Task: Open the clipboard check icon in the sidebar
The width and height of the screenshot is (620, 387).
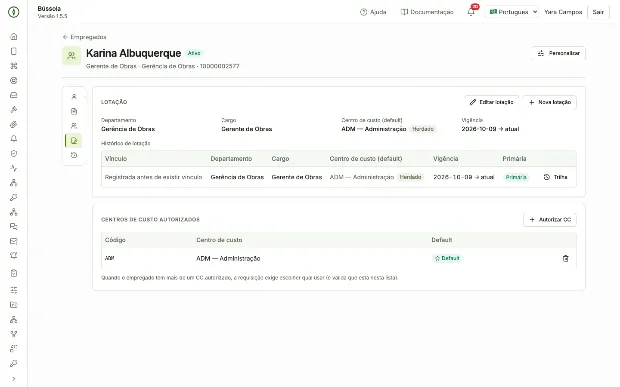Action: pos(14,273)
